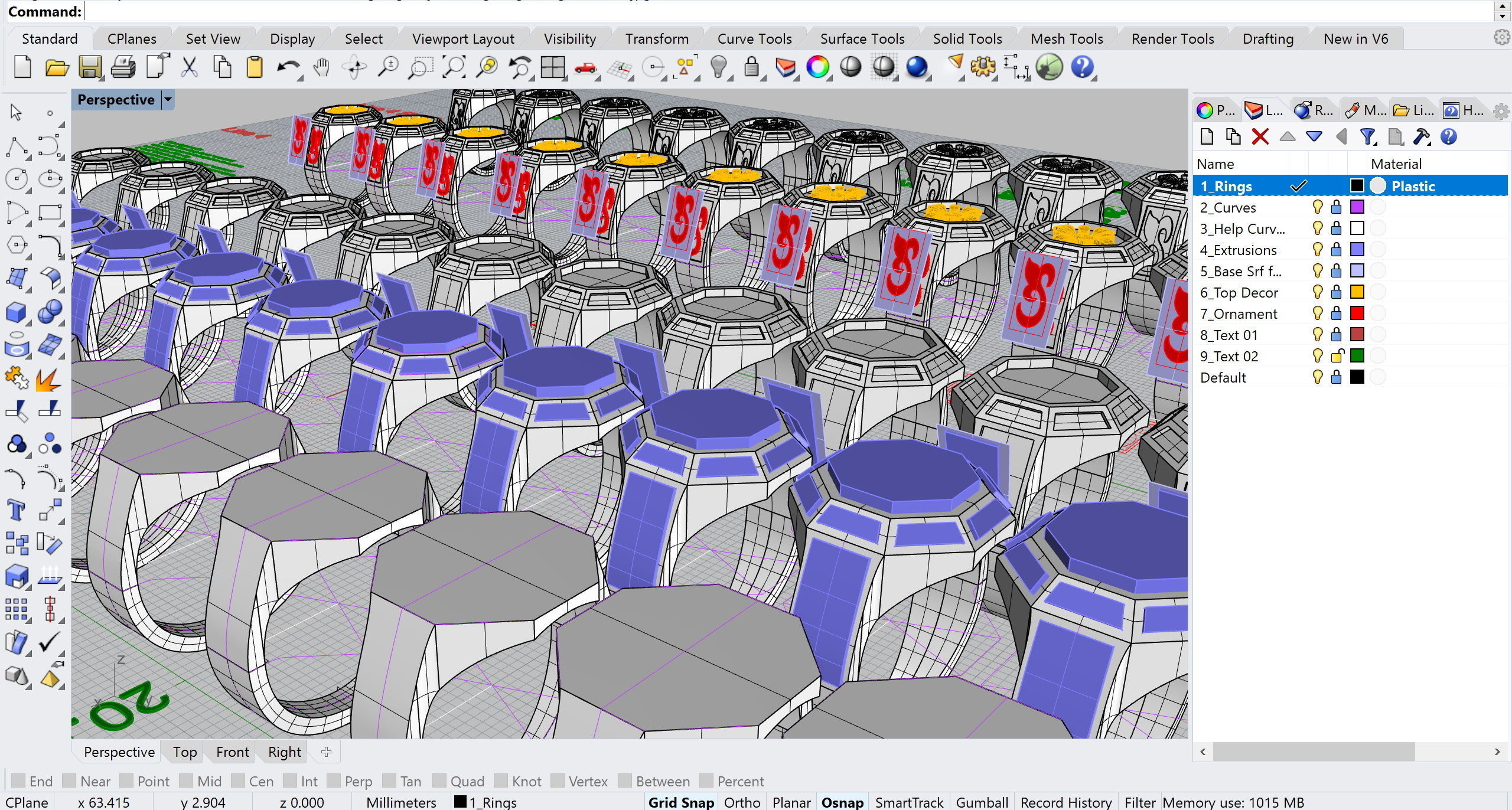Click the Zoom Extents icon
The image size is (1512, 810).
(x=454, y=67)
